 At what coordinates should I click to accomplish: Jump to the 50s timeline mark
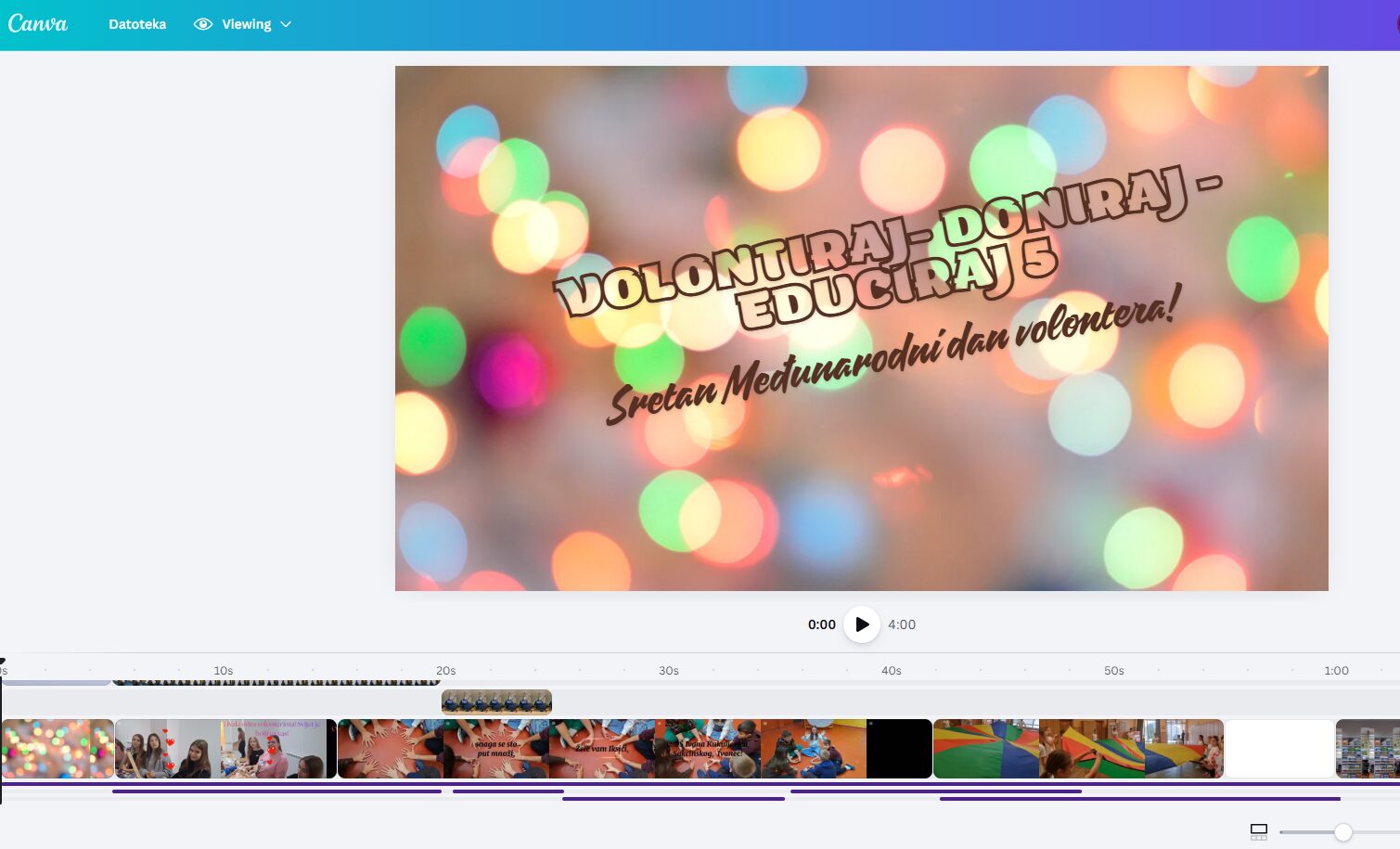coord(1113,671)
